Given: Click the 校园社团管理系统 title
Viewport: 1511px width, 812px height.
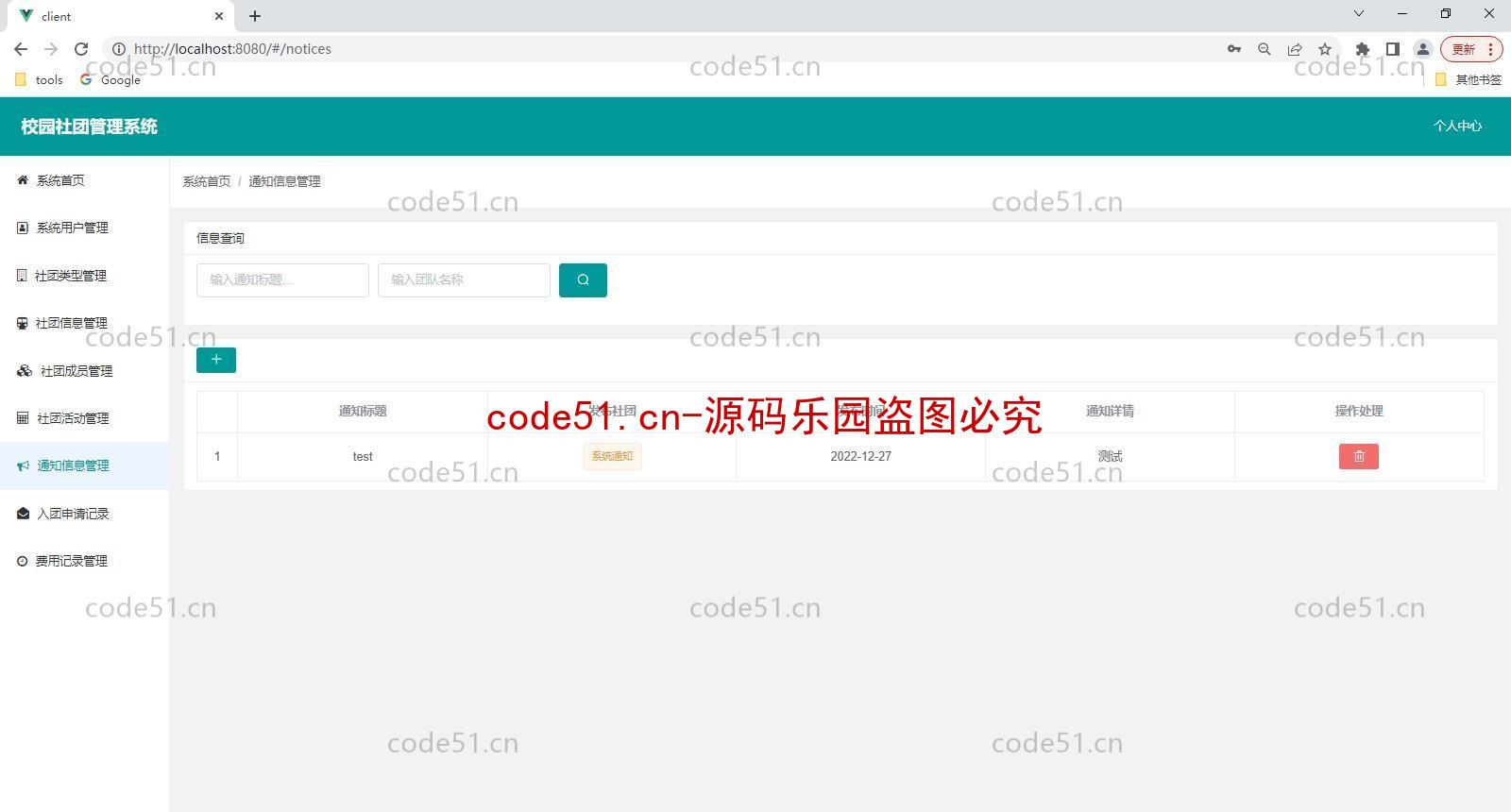Looking at the screenshot, I should 89,127.
